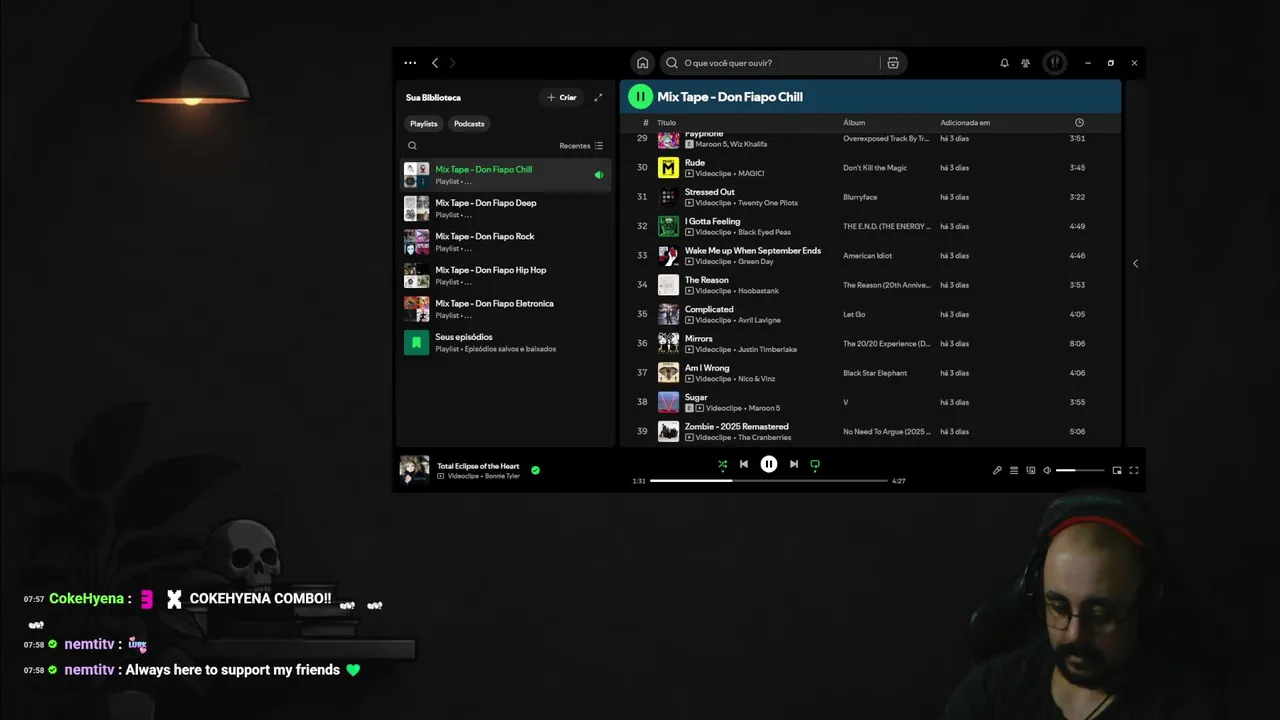The image size is (1280, 720).
Task: Select track The Reason
Action: tap(870, 285)
